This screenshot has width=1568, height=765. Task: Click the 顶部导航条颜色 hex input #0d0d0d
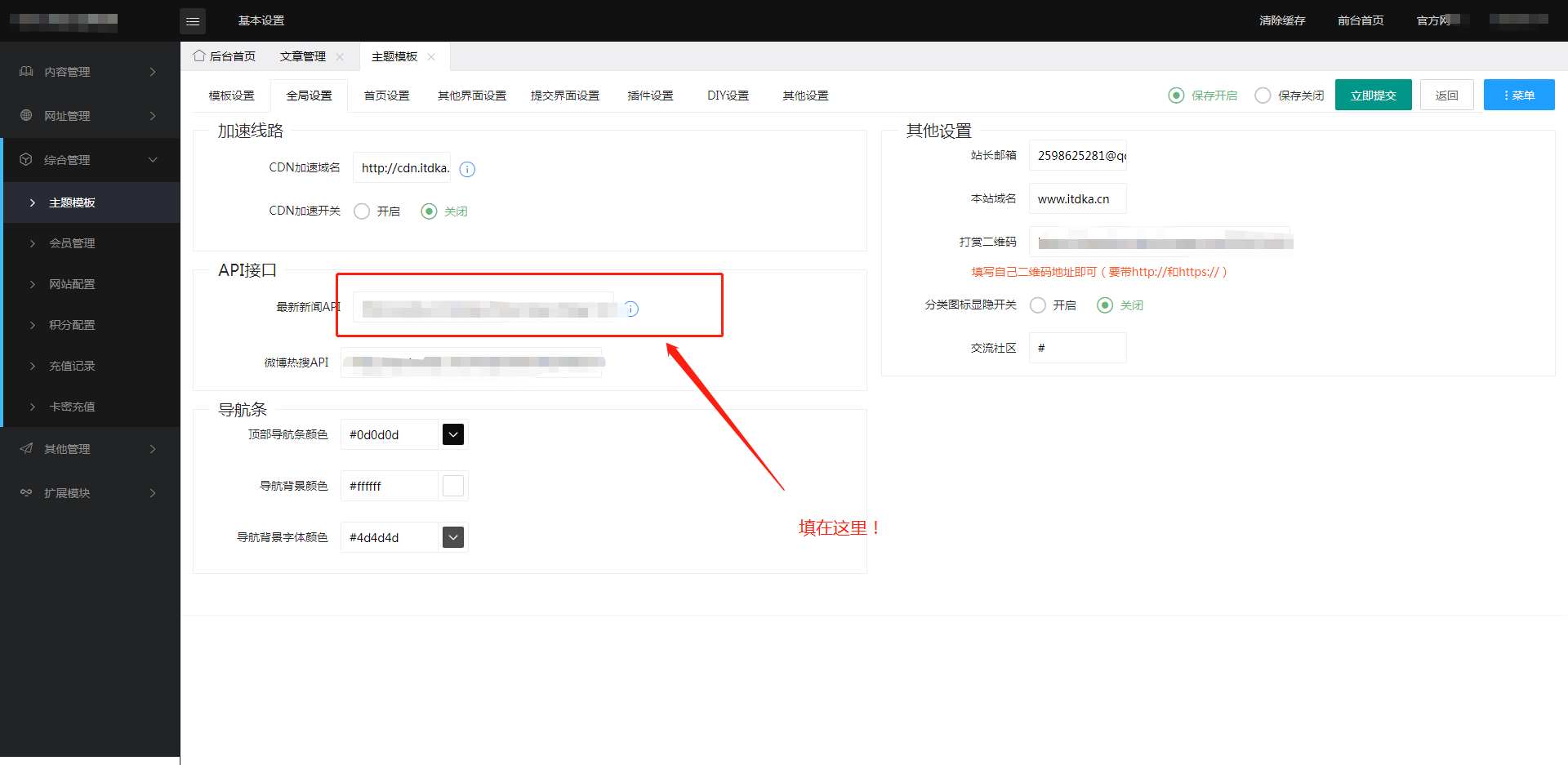pos(390,434)
